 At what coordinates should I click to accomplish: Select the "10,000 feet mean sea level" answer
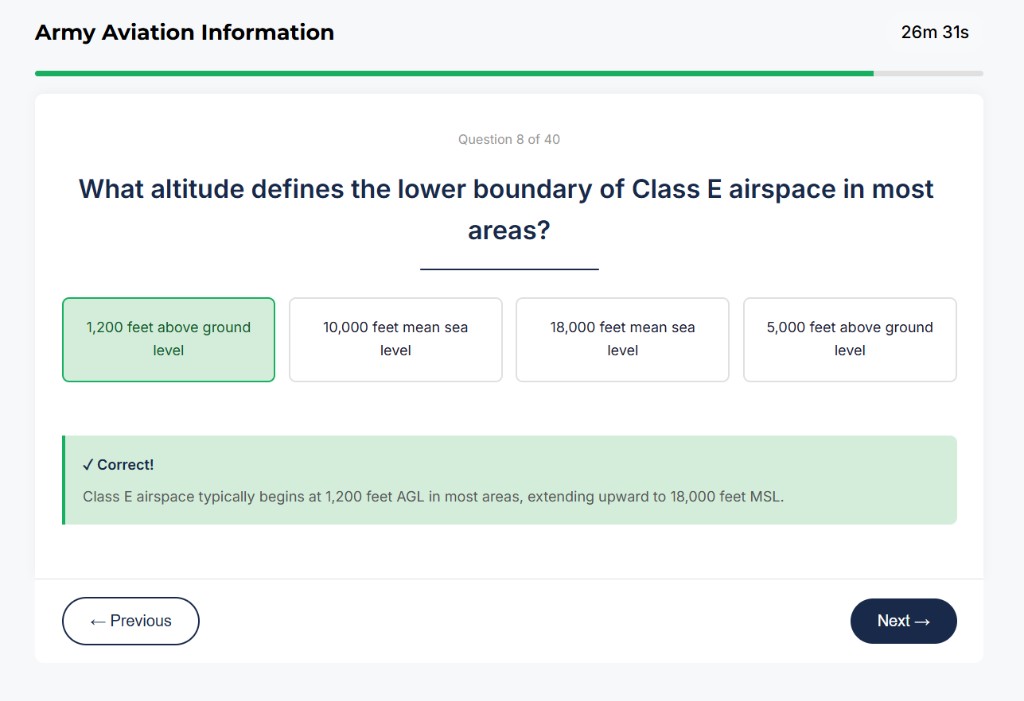(x=395, y=339)
